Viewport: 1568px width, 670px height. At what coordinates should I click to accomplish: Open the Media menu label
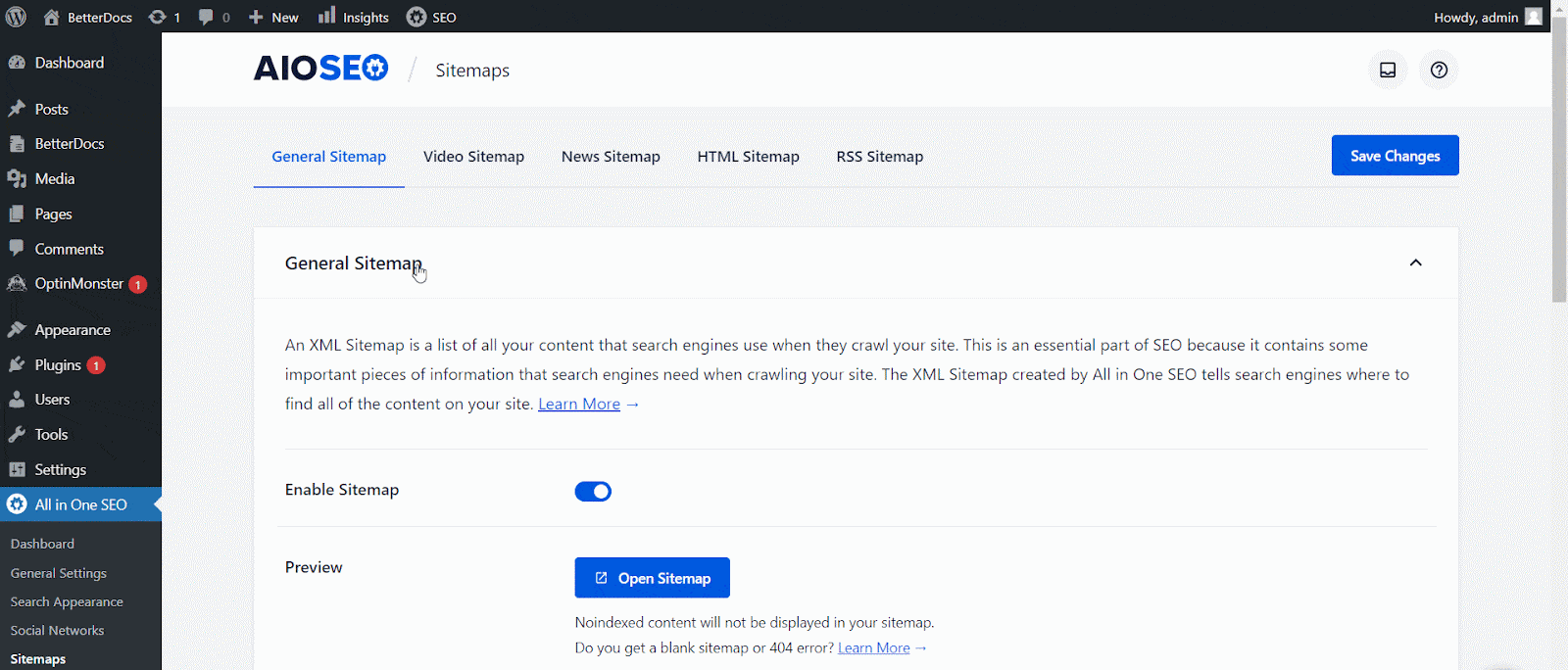(x=55, y=179)
